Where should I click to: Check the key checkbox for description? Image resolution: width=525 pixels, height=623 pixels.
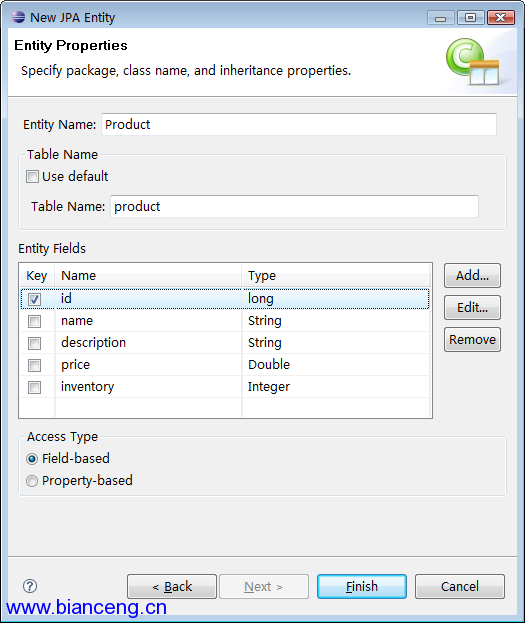(x=34, y=343)
